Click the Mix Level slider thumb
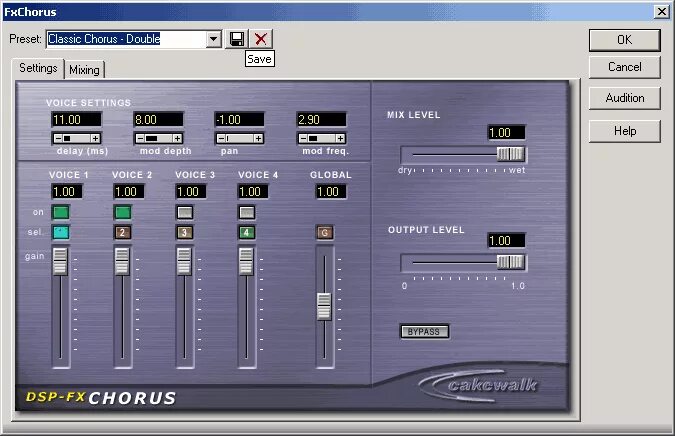 pyautogui.click(x=511, y=154)
